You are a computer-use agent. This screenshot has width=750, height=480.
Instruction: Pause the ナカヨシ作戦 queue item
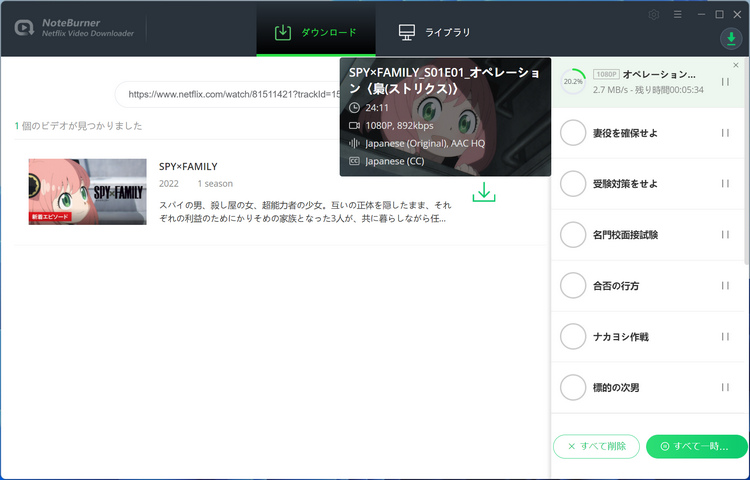click(x=725, y=337)
